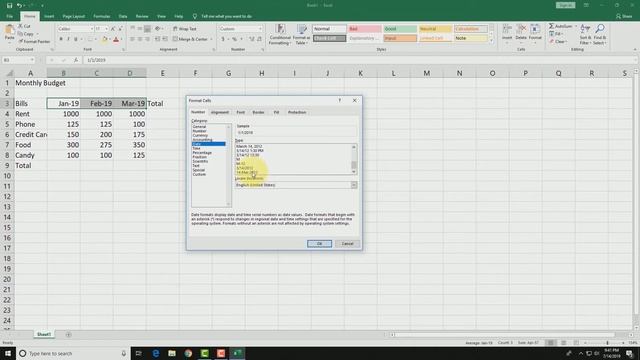Click the Undo arrow in the title bar
Viewport: 640px width, 360px height.
tap(19, 6)
